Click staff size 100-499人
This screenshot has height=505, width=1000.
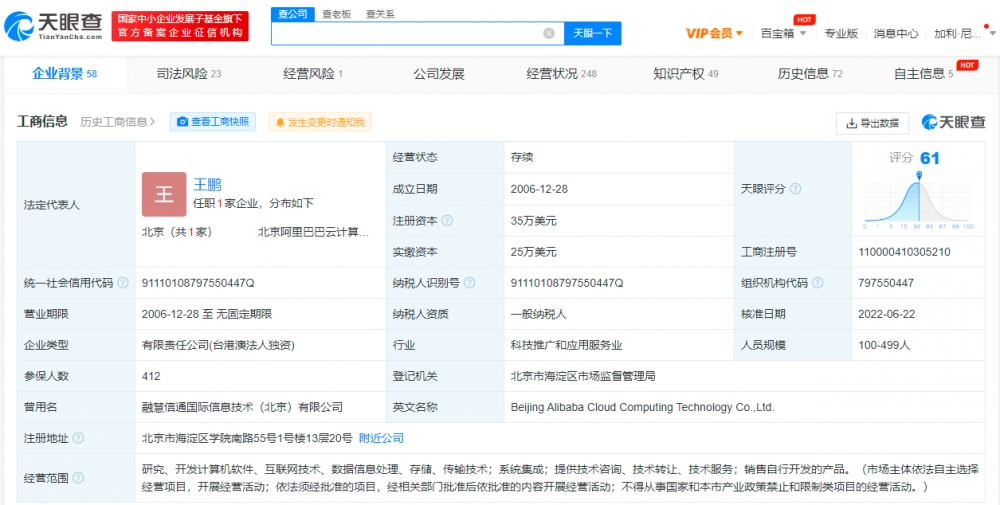(x=885, y=345)
